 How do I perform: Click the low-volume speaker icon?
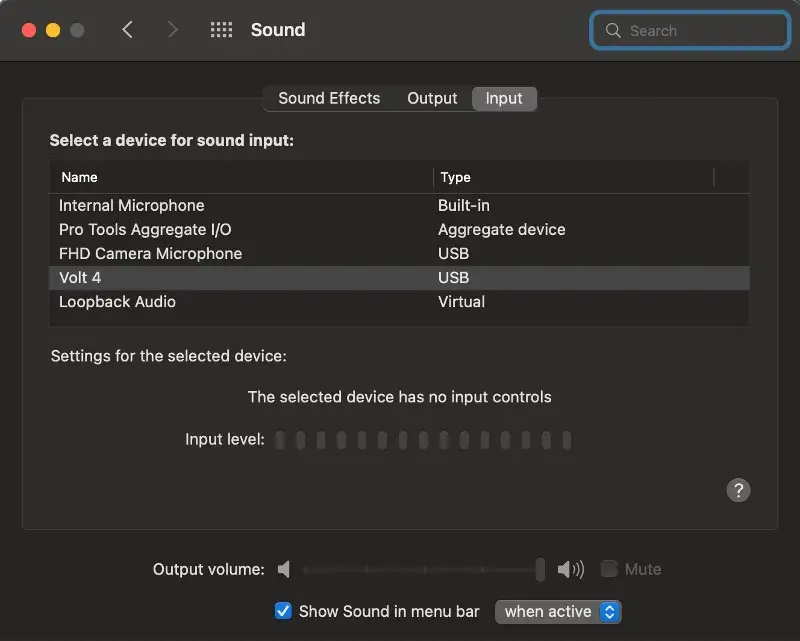point(283,569)
